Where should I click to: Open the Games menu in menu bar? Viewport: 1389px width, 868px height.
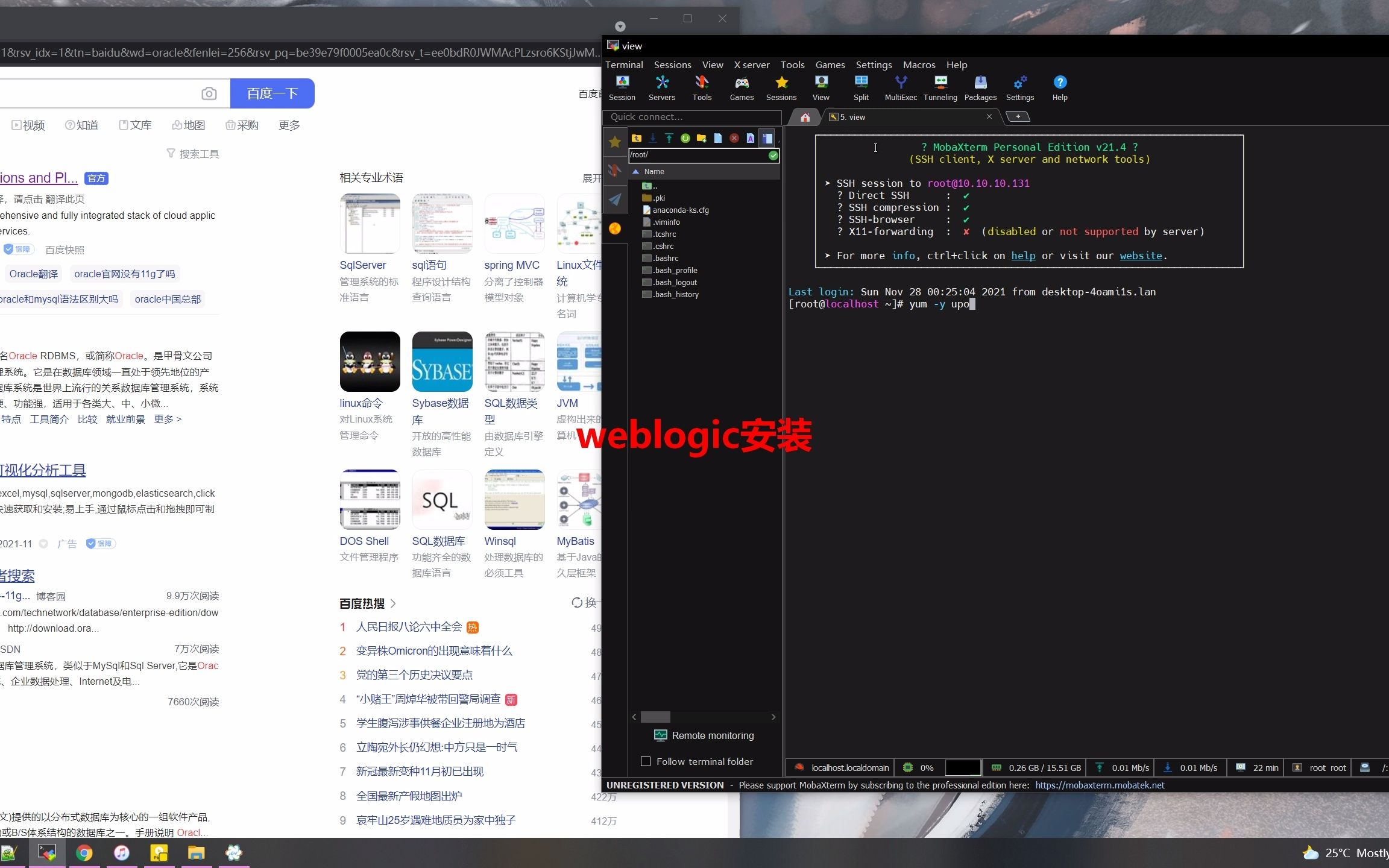[830, 64]
